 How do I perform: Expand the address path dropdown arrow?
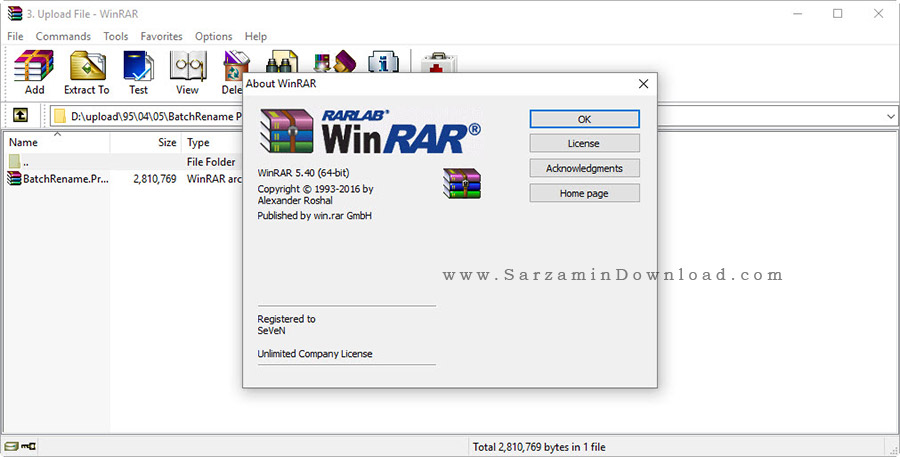tap(890, 116)
